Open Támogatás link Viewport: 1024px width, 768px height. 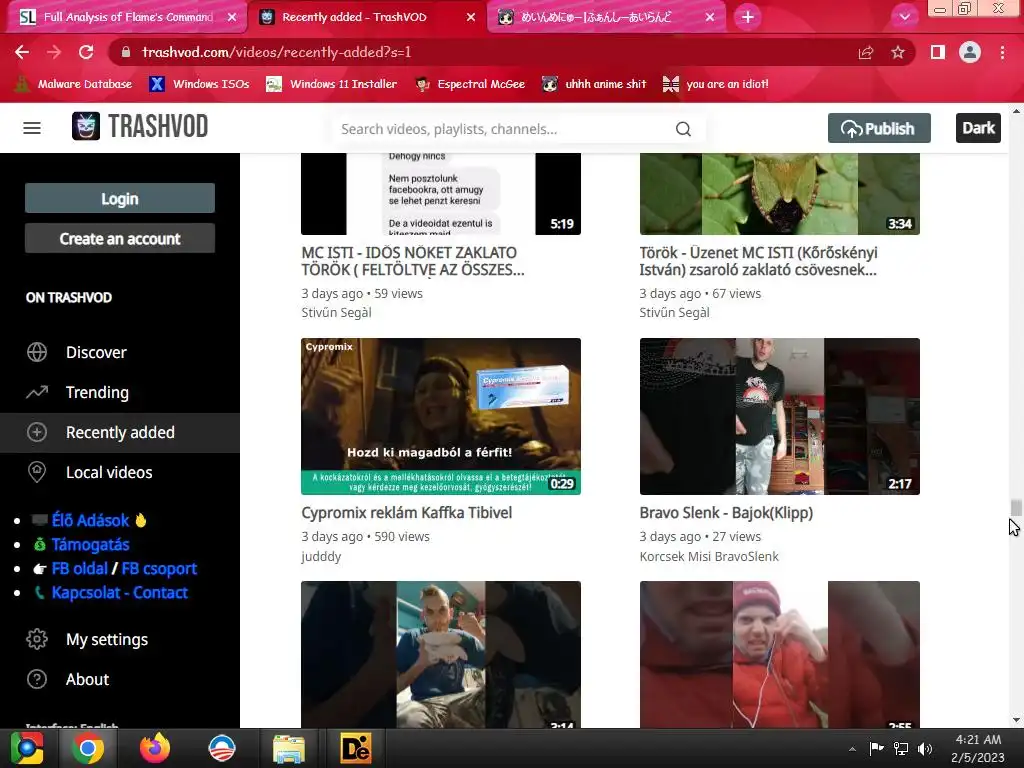point(90,545)
